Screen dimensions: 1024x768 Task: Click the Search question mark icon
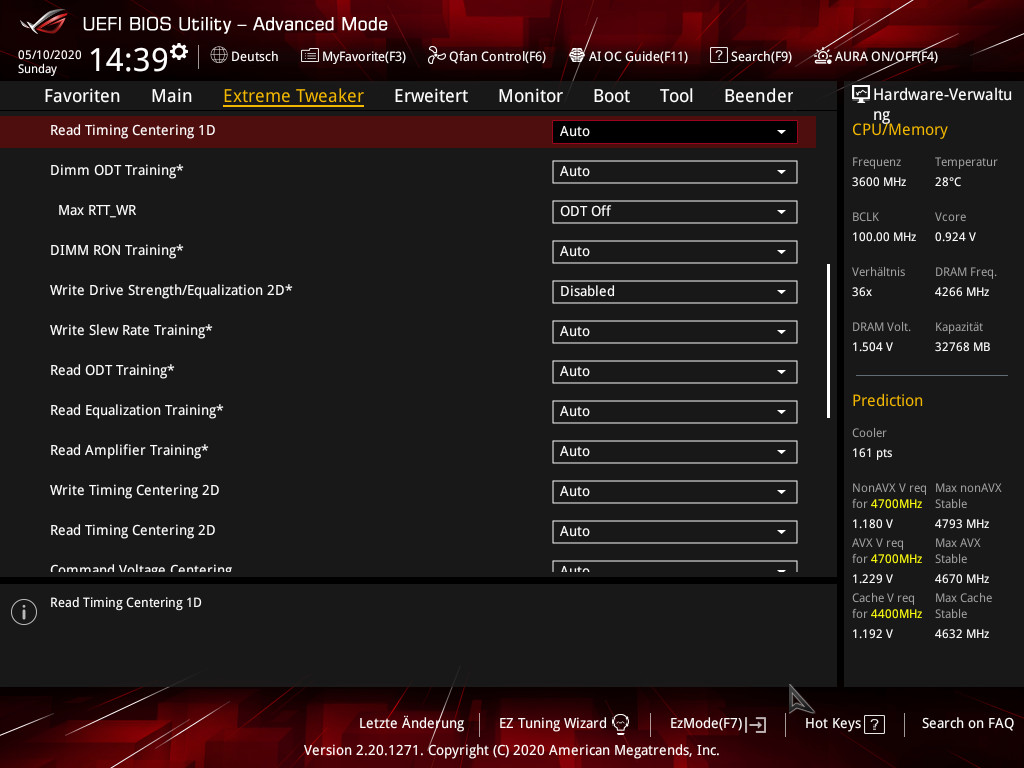(718, 56)
